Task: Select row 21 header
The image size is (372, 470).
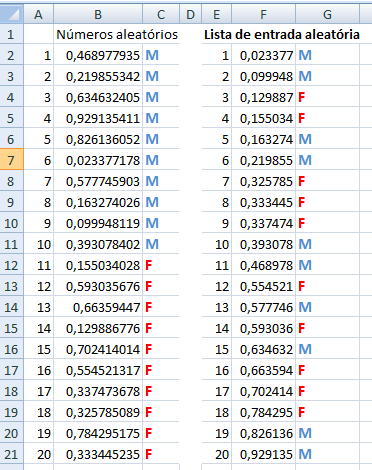Action: click(x=12, y=454)
